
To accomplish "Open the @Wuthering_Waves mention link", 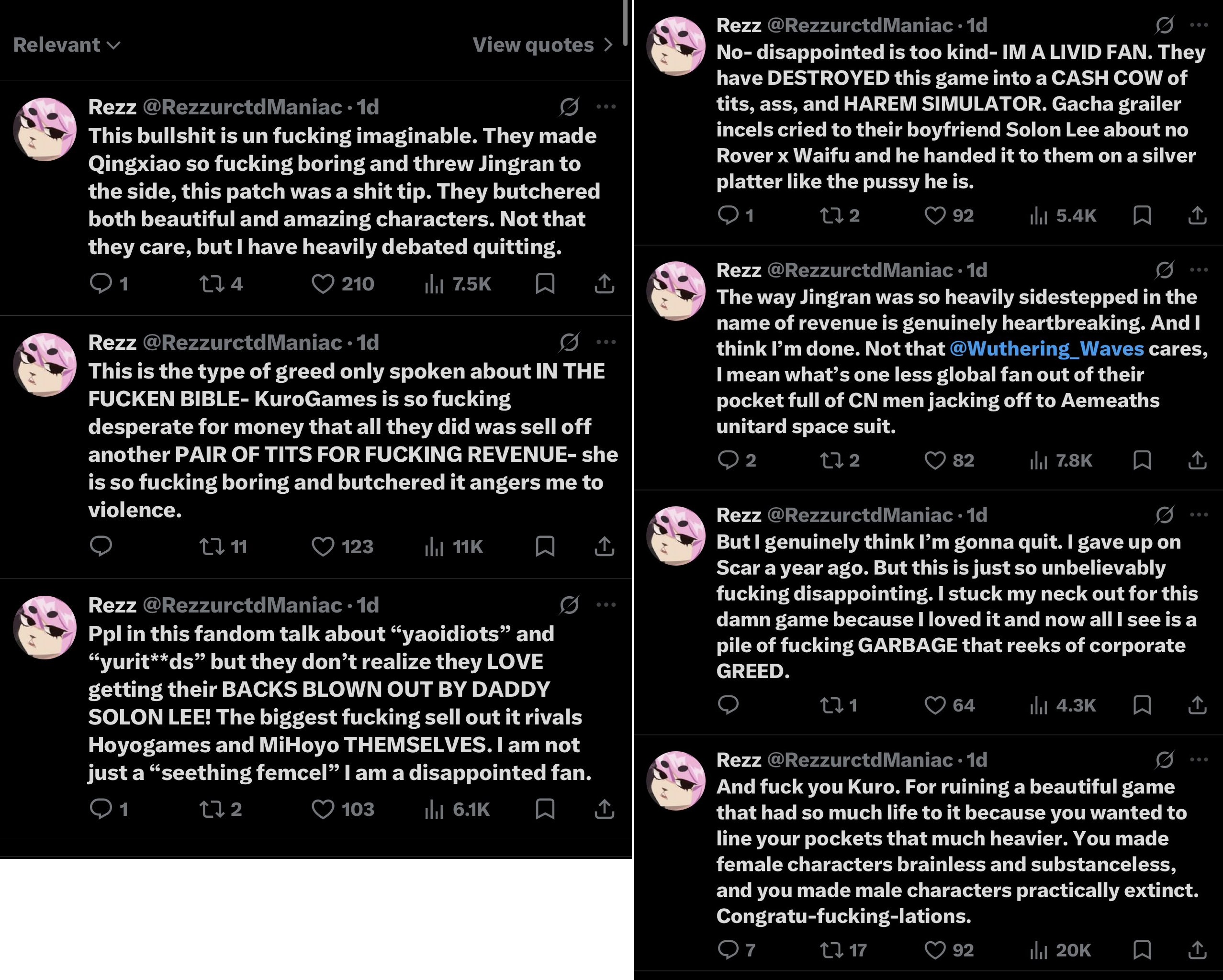I will pos(1046,348).
